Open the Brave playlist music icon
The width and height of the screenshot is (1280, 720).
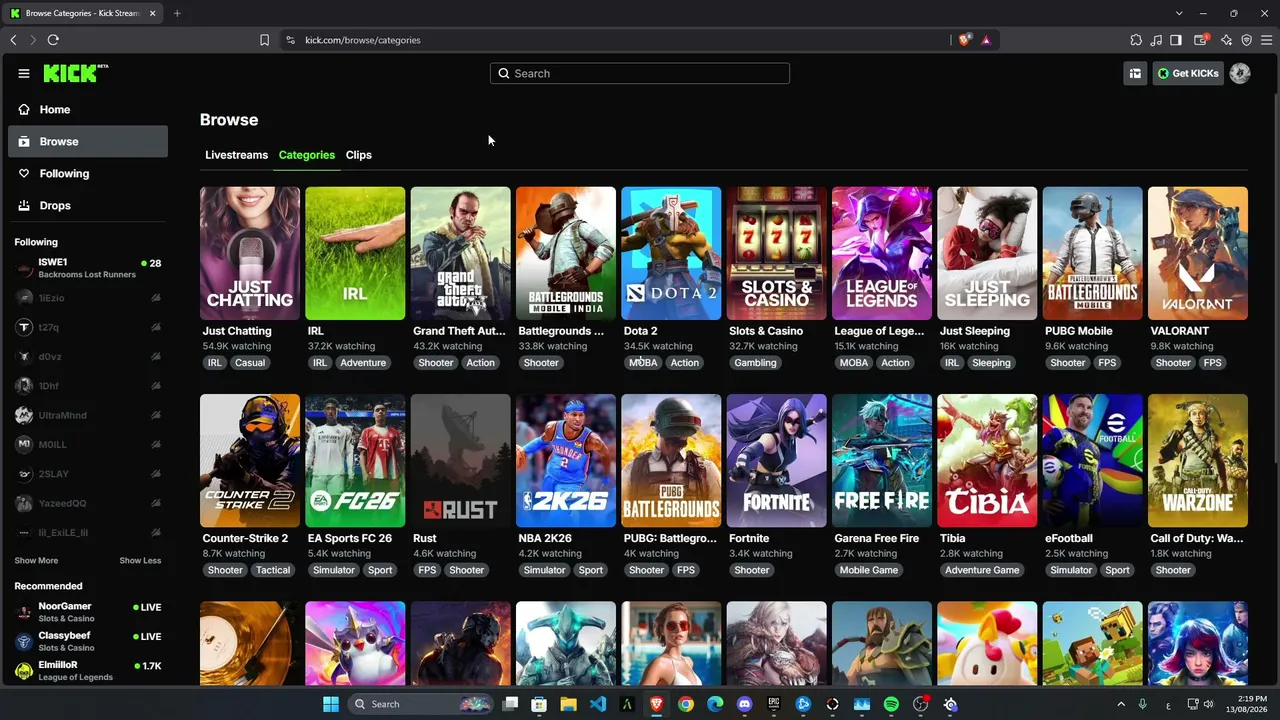click(1157, 40)
